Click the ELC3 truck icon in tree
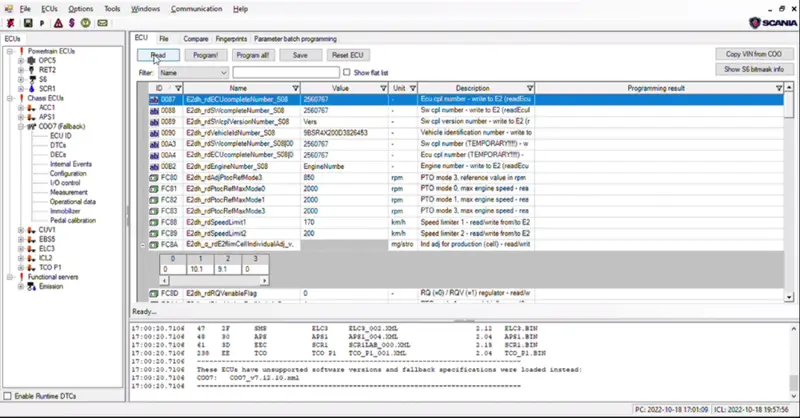 tap(31, 249)
